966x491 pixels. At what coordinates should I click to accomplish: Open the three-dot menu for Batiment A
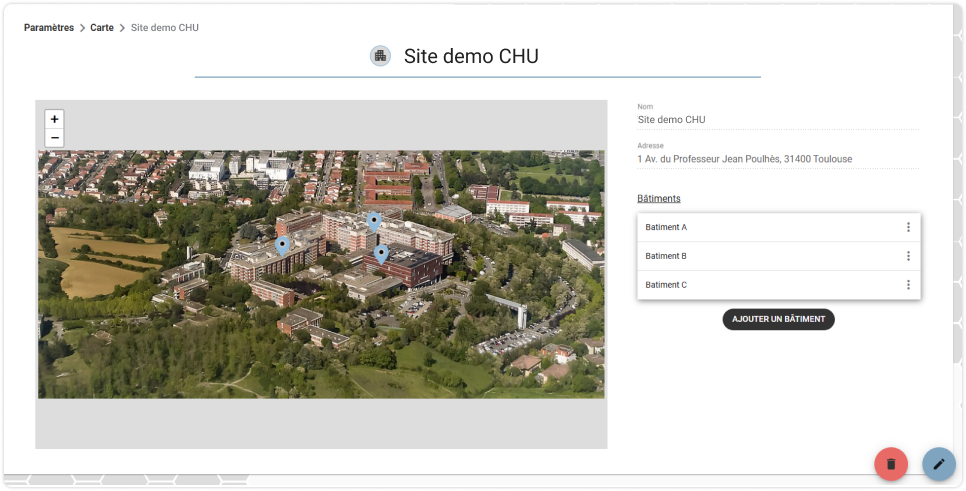pyautogui.click(x=908, y=227)
